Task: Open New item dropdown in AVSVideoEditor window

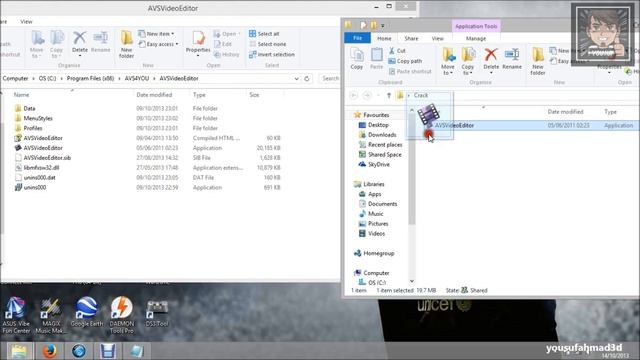Action: click(156, 34)
